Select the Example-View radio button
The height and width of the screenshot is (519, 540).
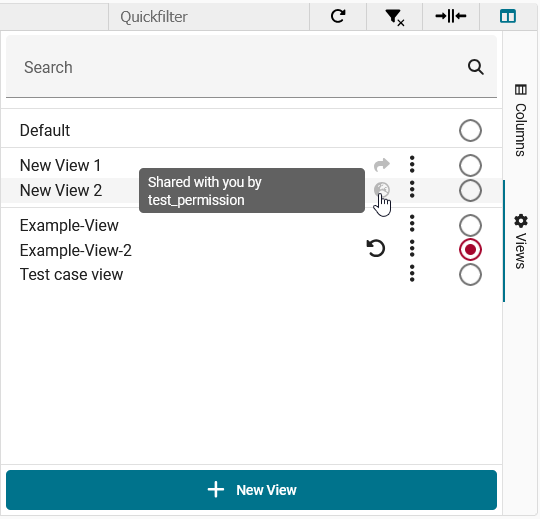coord(470,226)
